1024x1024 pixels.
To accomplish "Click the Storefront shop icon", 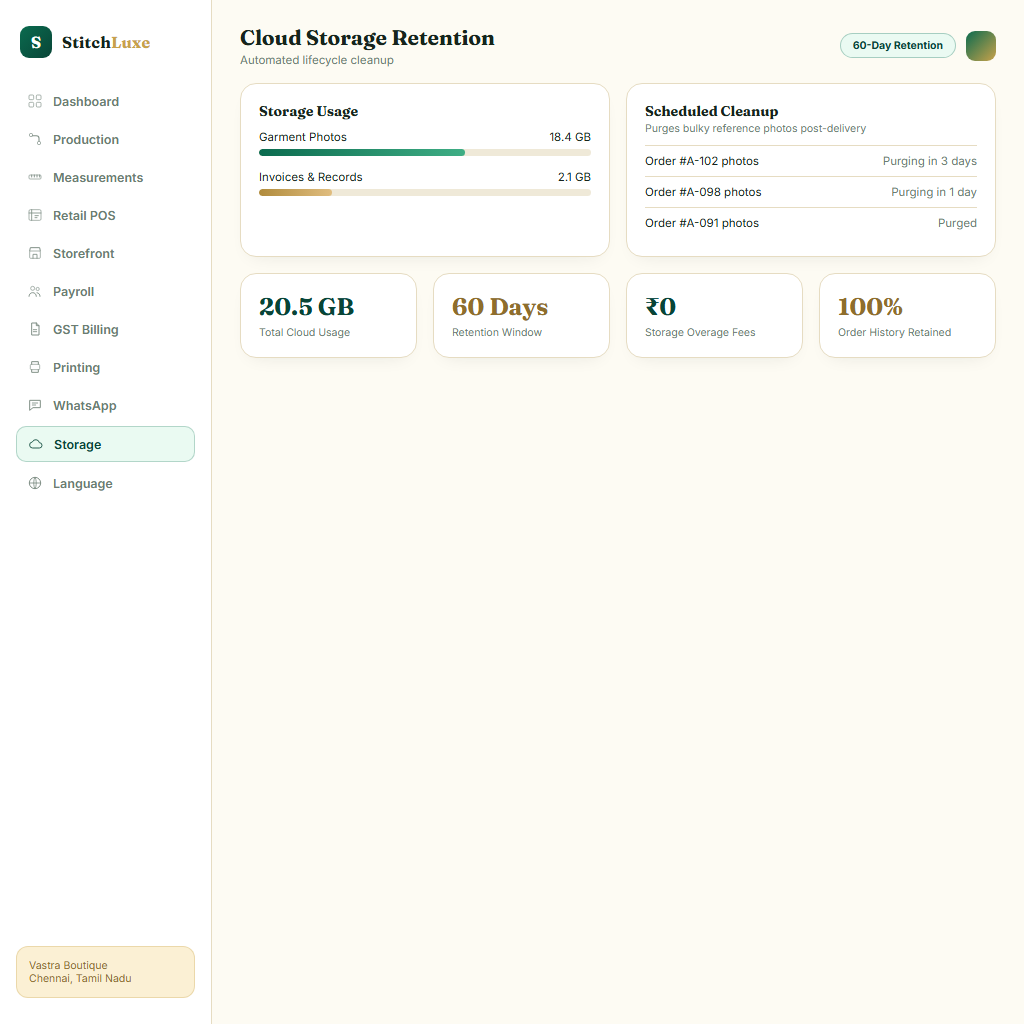I will coord(35,253).
